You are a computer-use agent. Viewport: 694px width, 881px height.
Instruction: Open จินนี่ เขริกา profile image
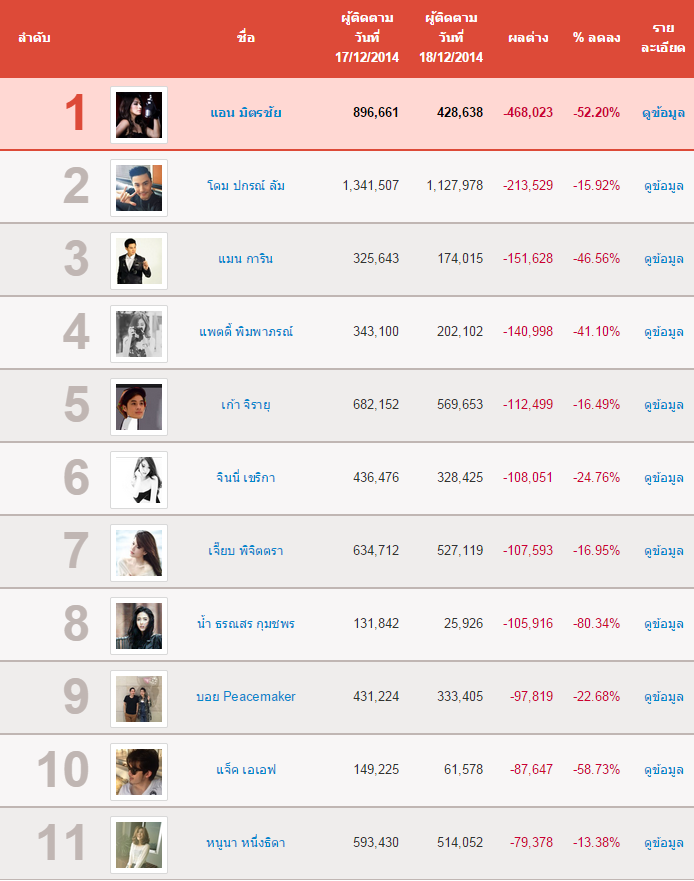pos(139,480)
